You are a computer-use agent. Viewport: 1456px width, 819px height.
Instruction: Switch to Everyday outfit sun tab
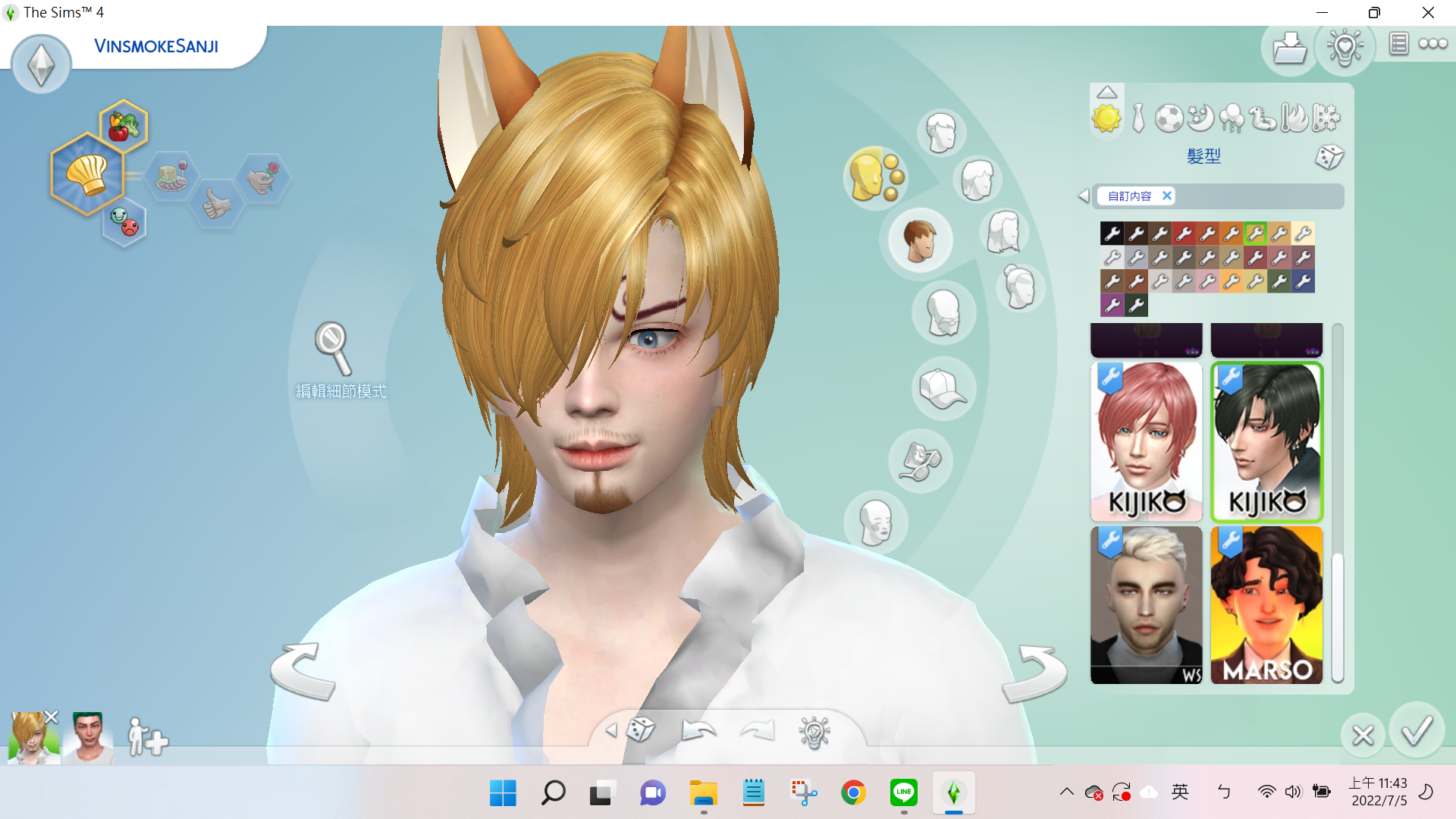click(x=1106, y=118)
